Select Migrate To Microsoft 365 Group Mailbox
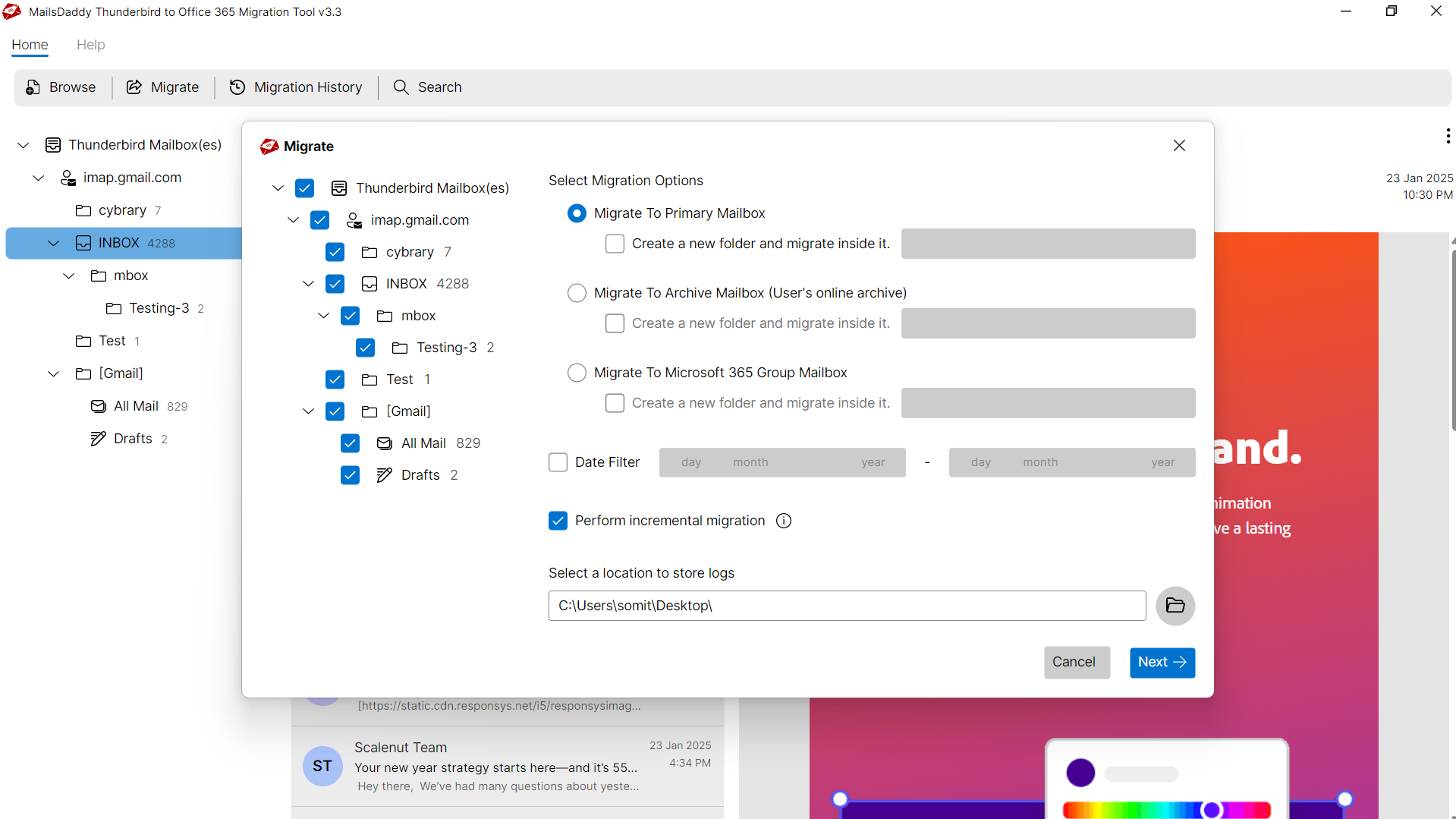This screenshot has height=819, width=1456. click(577, 373)
